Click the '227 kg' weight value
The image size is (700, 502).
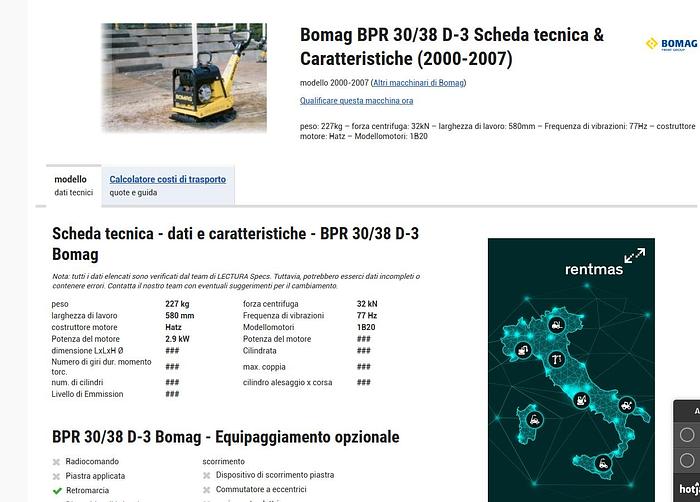point(177,304)
